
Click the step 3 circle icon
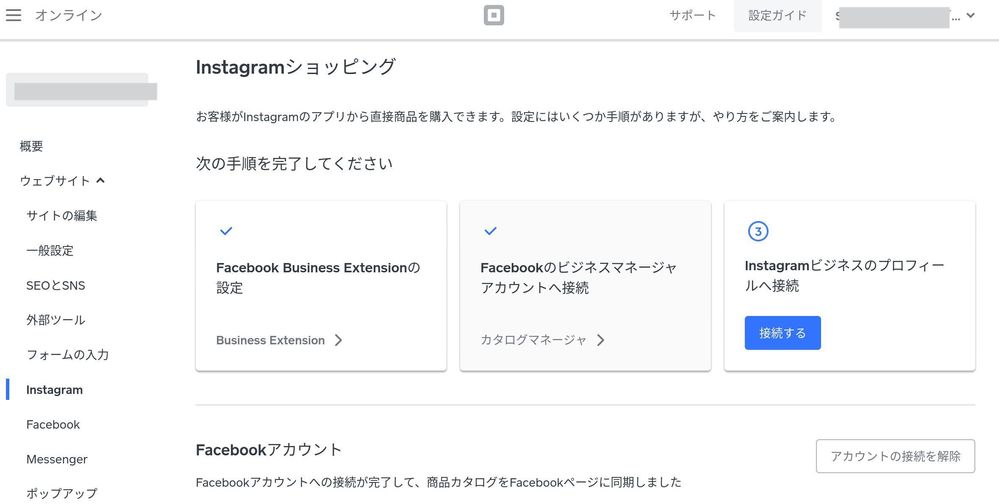click(x=757, y=232)
